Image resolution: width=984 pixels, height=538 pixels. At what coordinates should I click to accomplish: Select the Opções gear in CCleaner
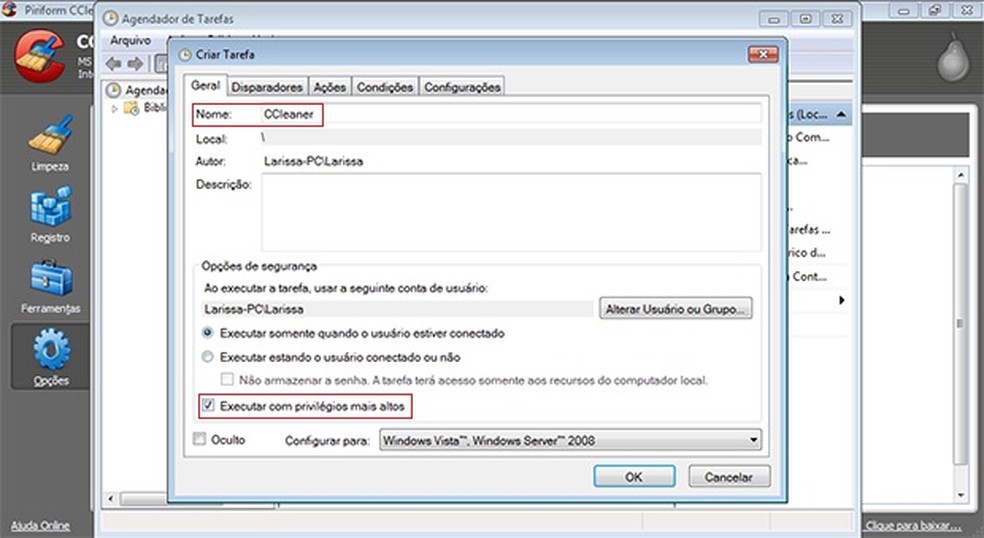(51, 357)
